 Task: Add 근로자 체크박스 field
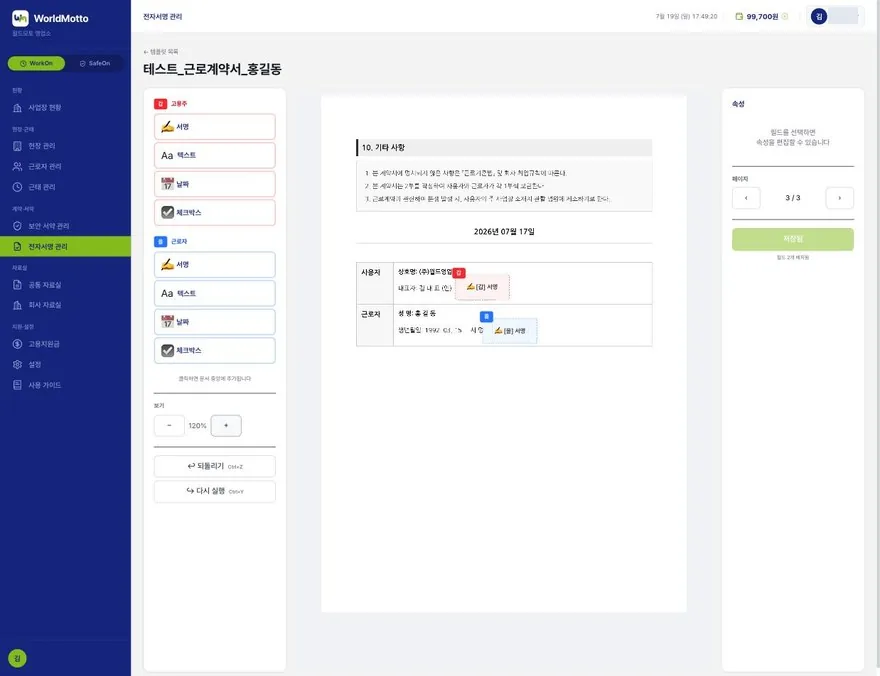coord(214,351)
